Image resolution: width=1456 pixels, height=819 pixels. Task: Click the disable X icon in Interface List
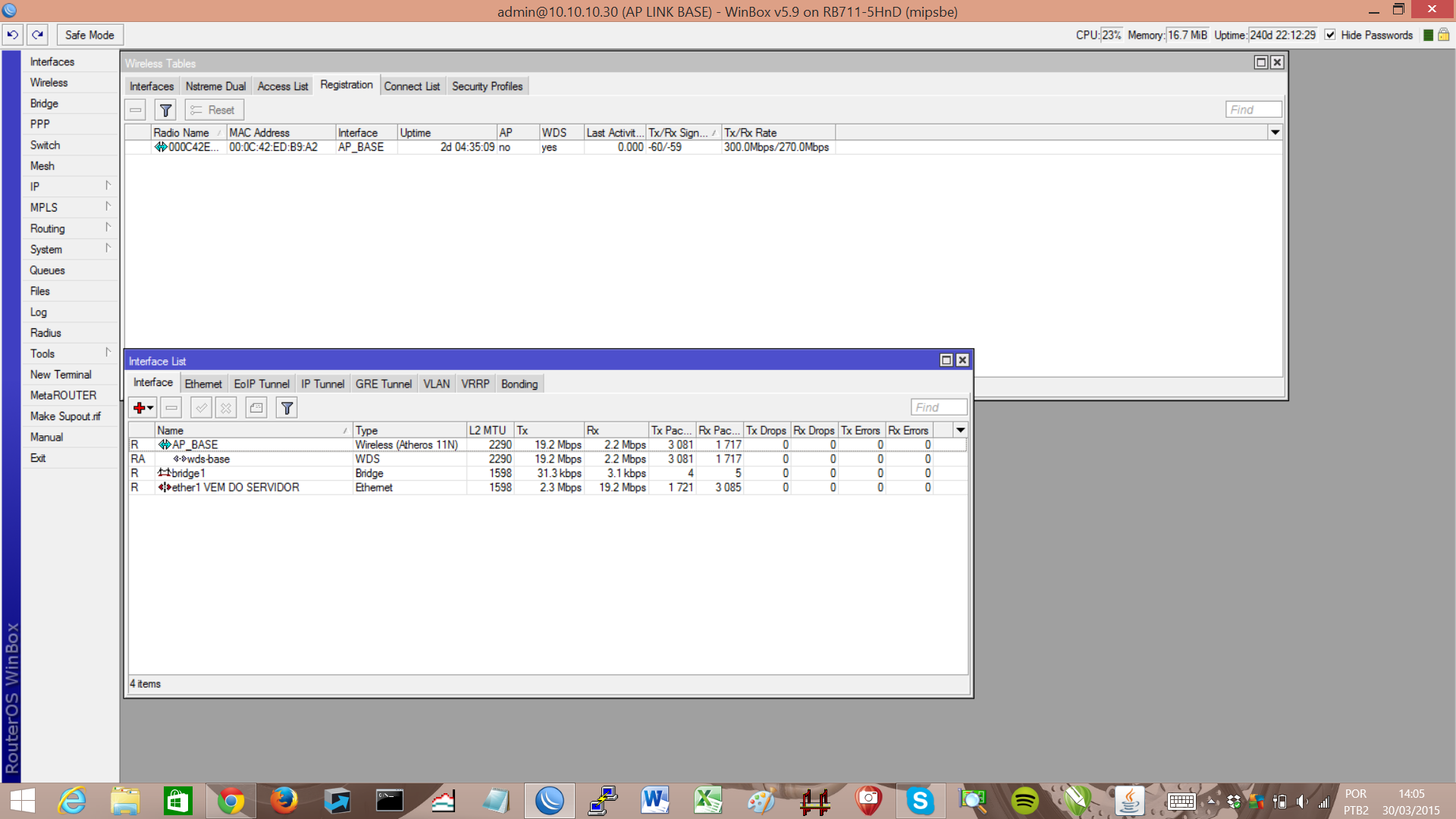(226, 408)
